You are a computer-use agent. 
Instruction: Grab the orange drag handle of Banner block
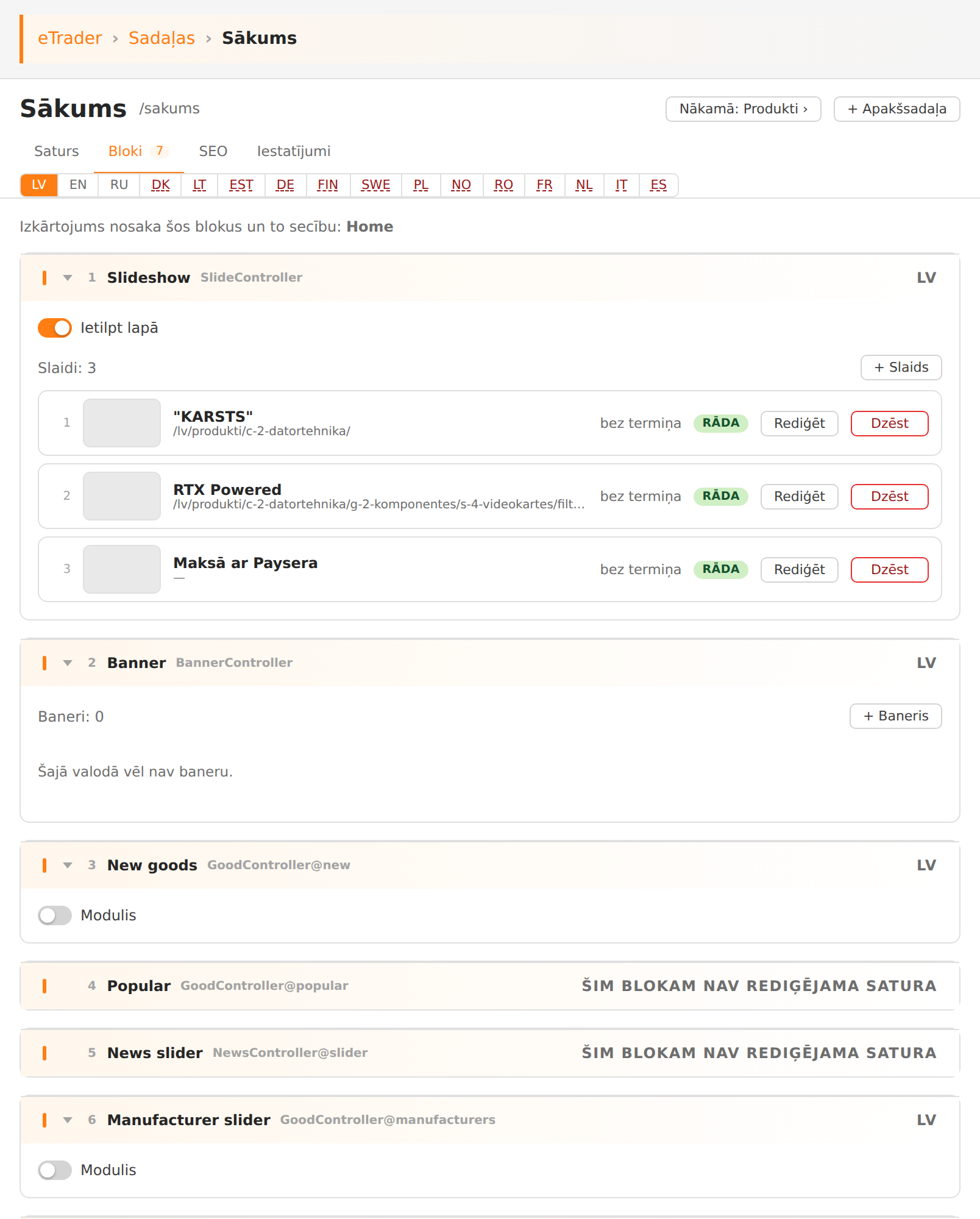pyautogui.click(x=44, y=663)
